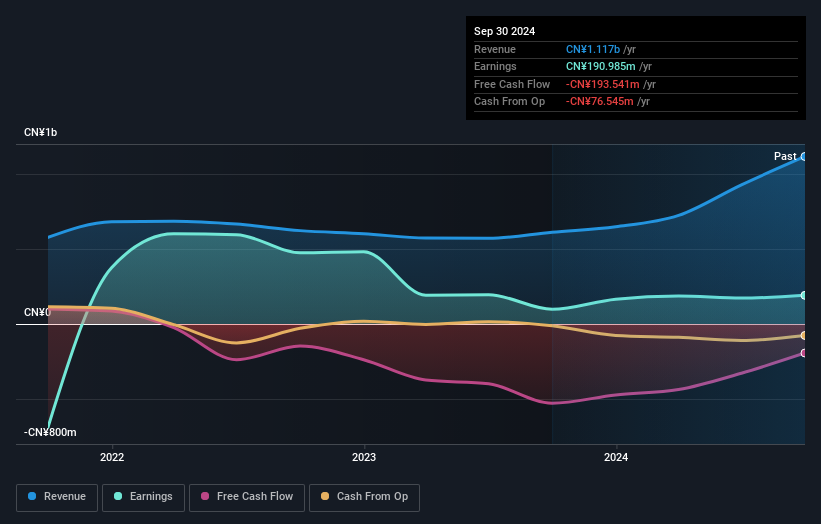Toggle the Revenue series label in legend
821x524 pixels.
[x=64, y=496]
